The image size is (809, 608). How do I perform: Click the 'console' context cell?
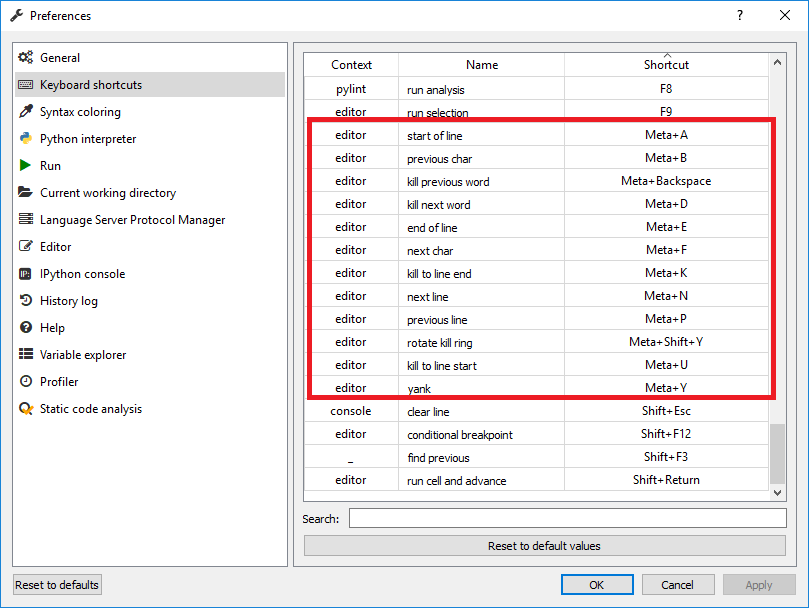(x=351, y=411)
